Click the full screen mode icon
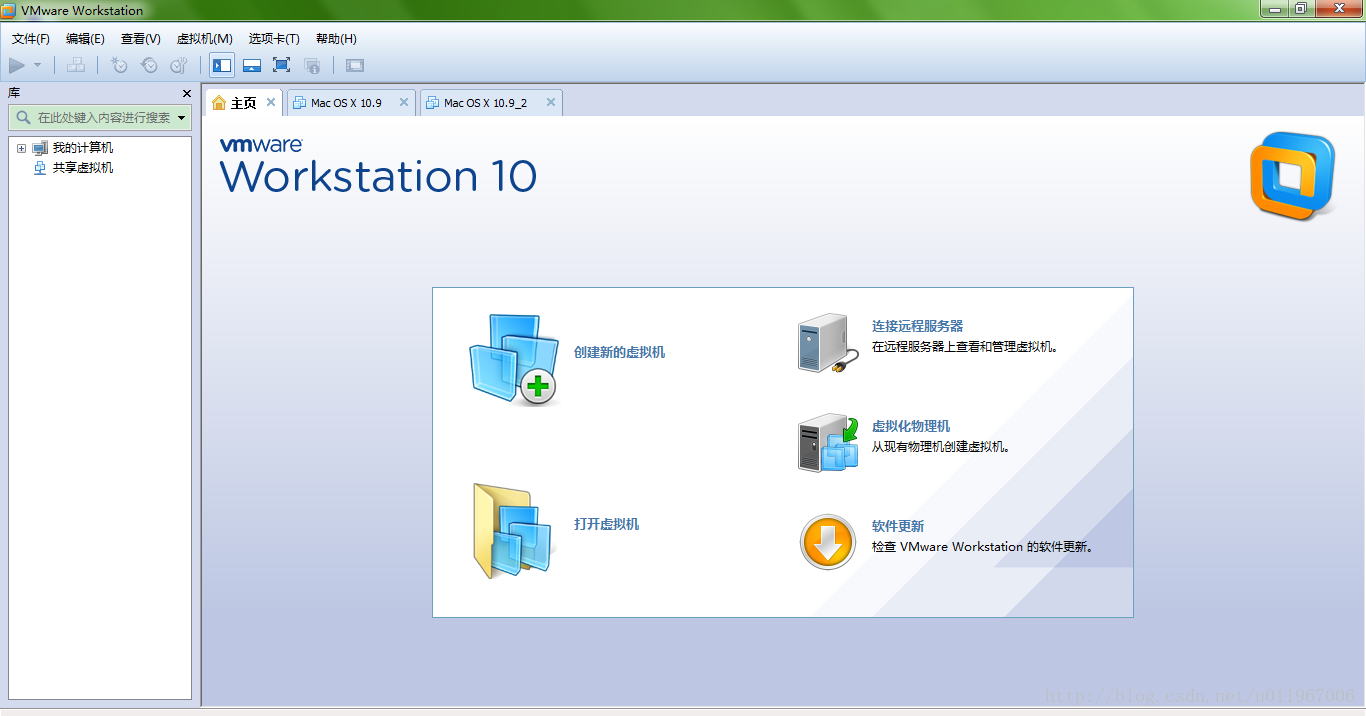This screenshot has height=716, width=1366. point(281,65)
